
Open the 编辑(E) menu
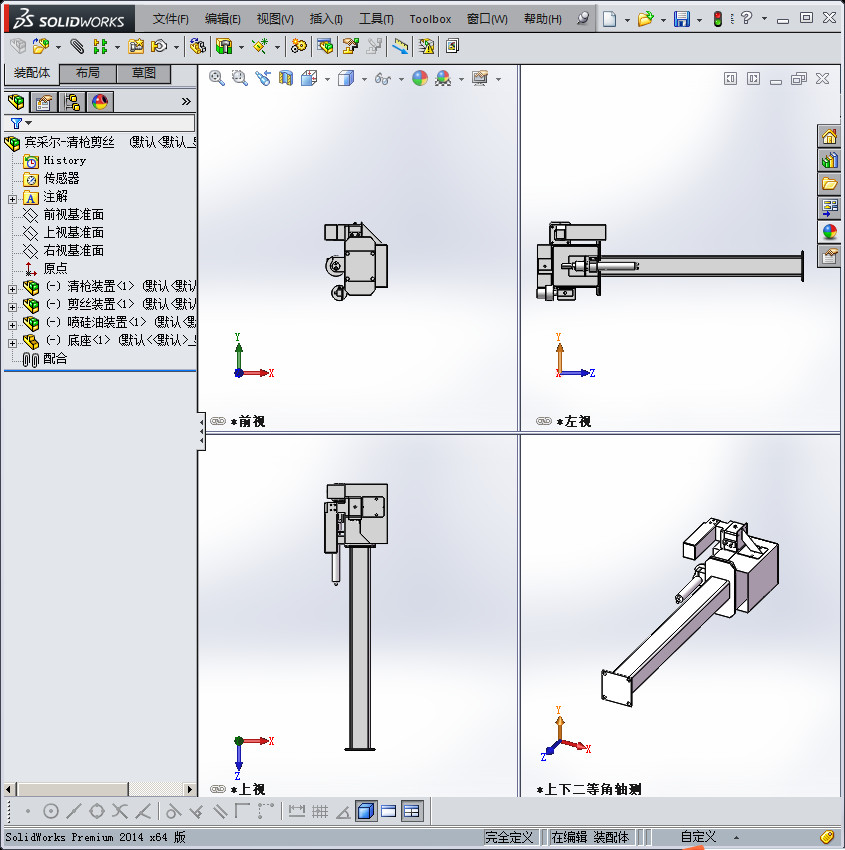click(222, 19)
